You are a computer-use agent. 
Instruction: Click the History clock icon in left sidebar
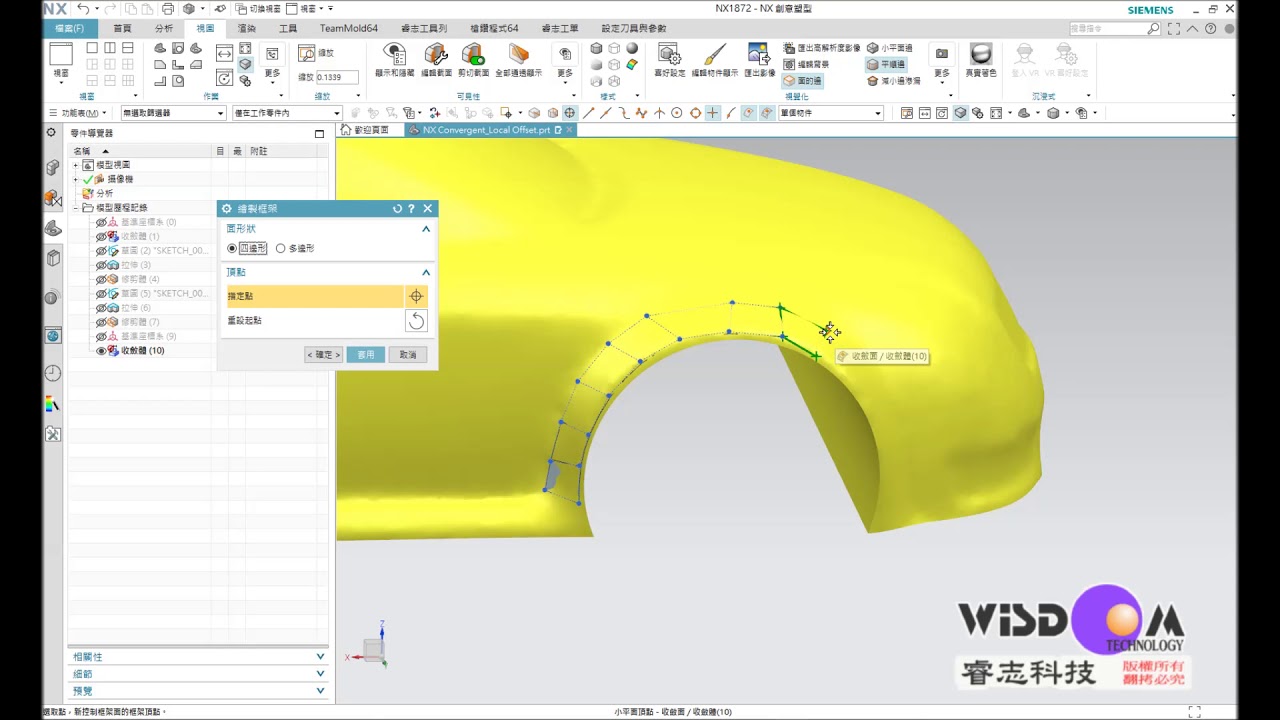[x=52, y=373]
